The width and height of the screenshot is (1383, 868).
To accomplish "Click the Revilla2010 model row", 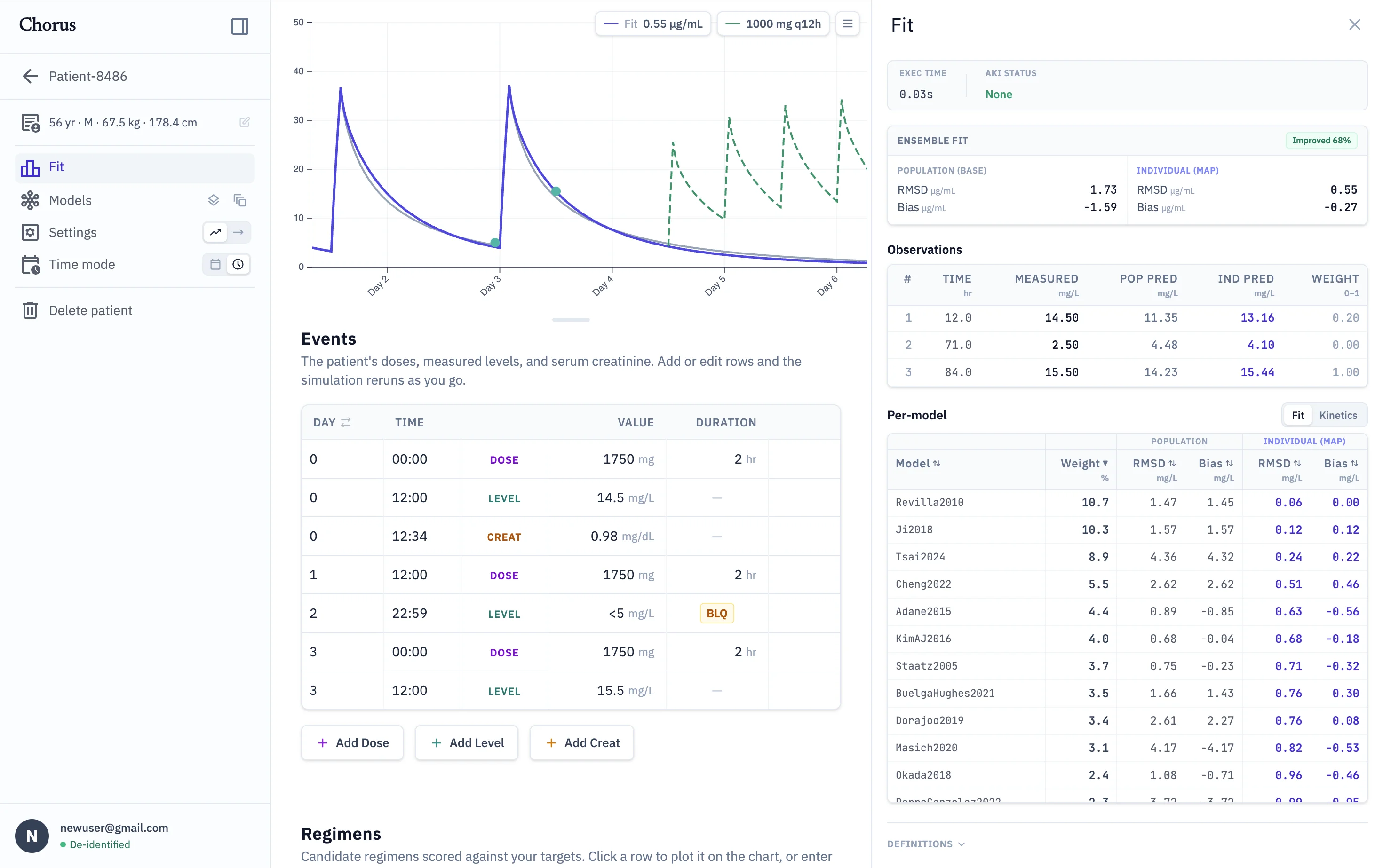I will coord(1127,503).
